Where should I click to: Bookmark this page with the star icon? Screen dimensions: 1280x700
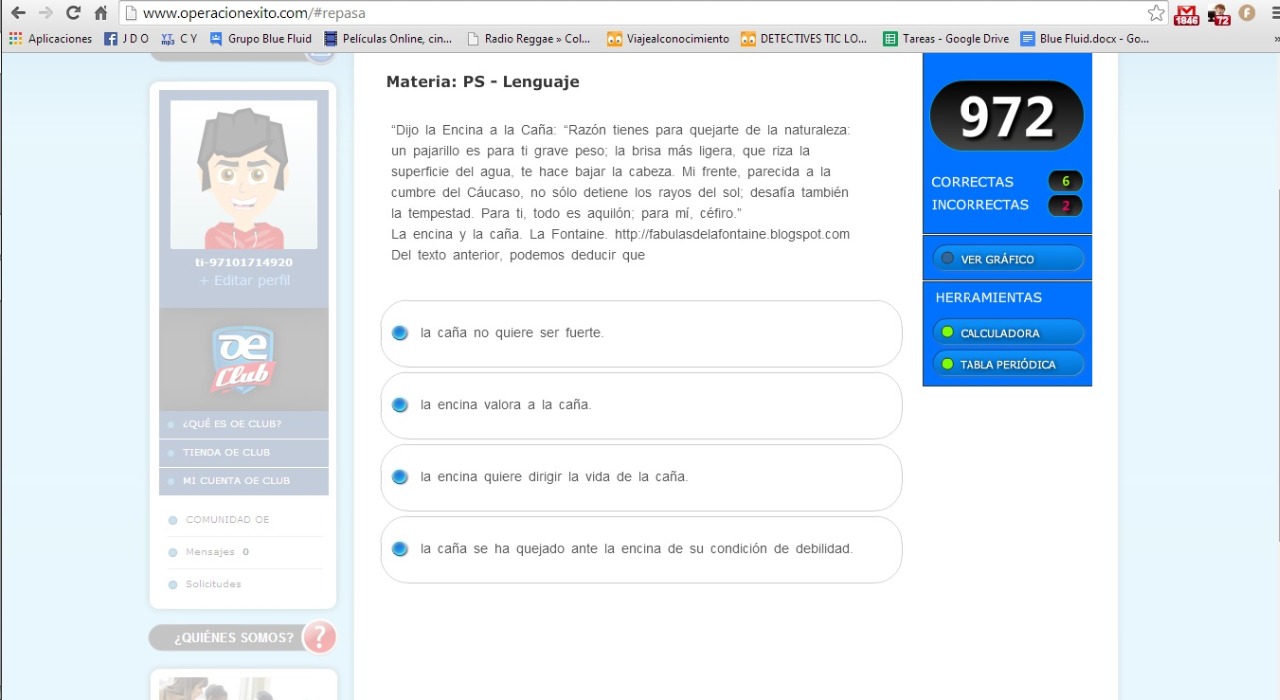(x=1156, y=13)
